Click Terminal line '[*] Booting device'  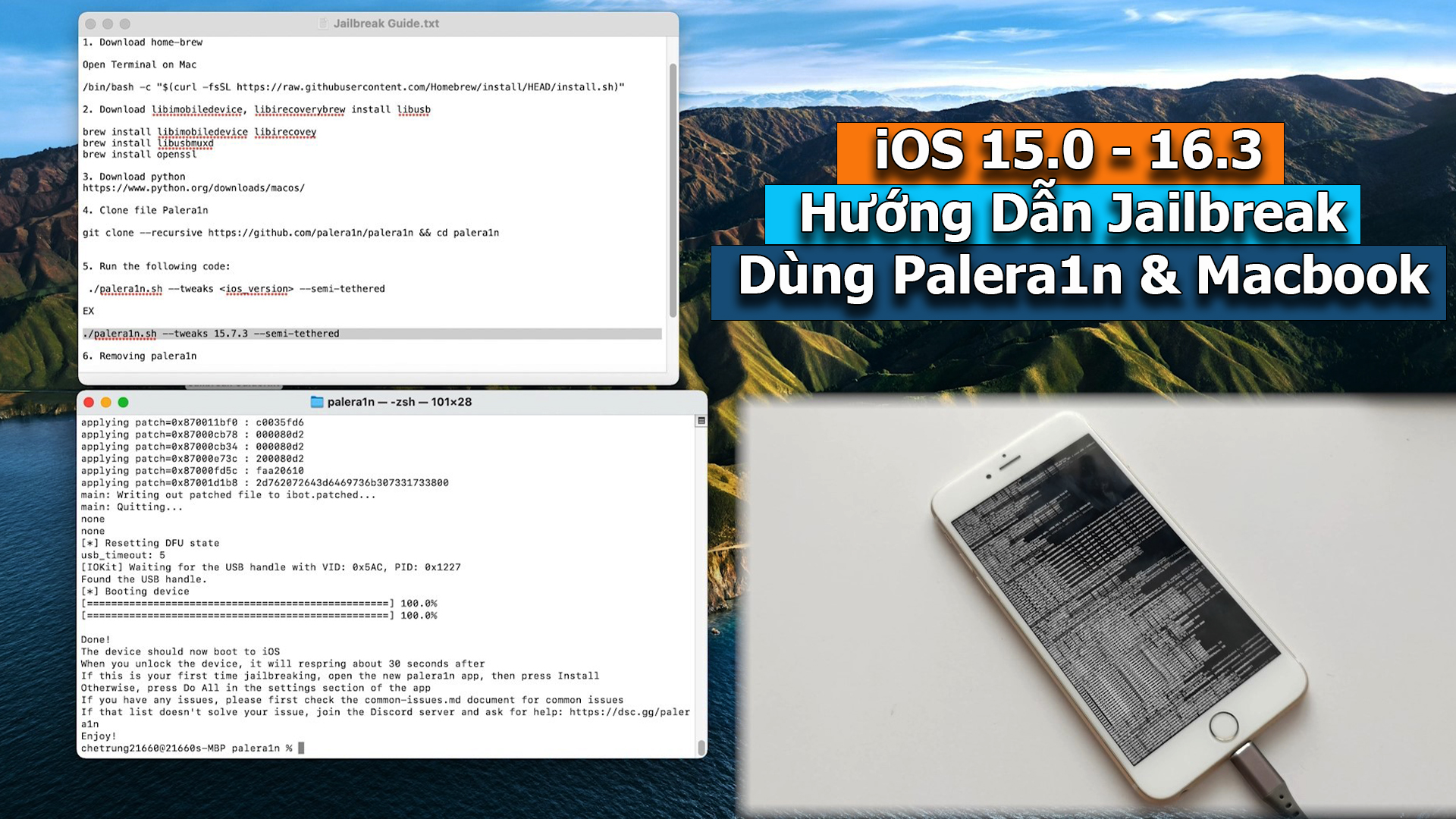point(135,591)
